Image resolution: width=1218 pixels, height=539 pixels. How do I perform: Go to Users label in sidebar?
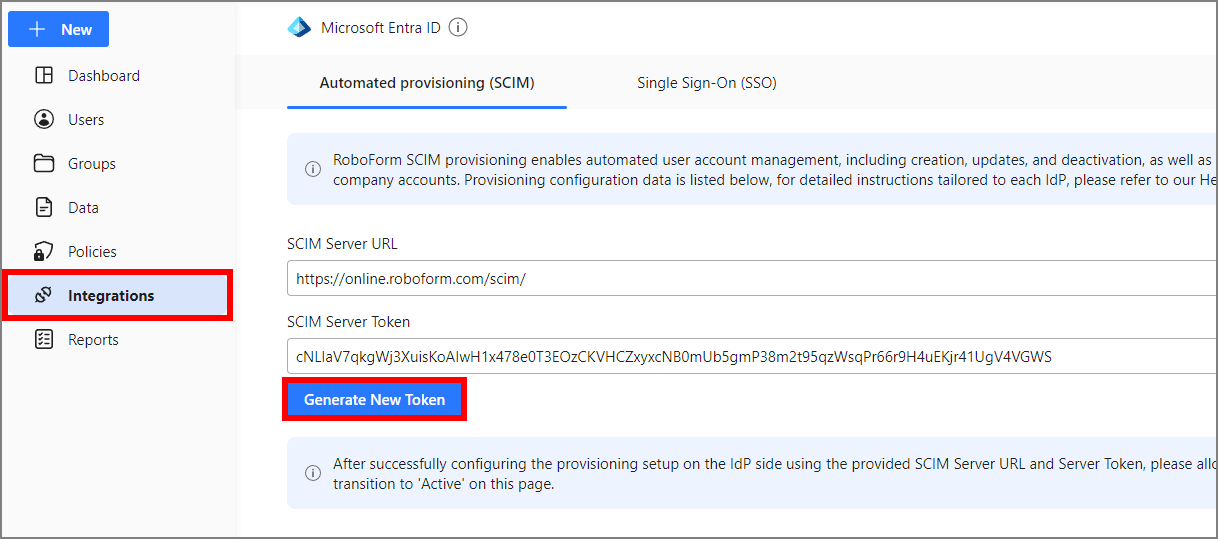click(86, 120)
